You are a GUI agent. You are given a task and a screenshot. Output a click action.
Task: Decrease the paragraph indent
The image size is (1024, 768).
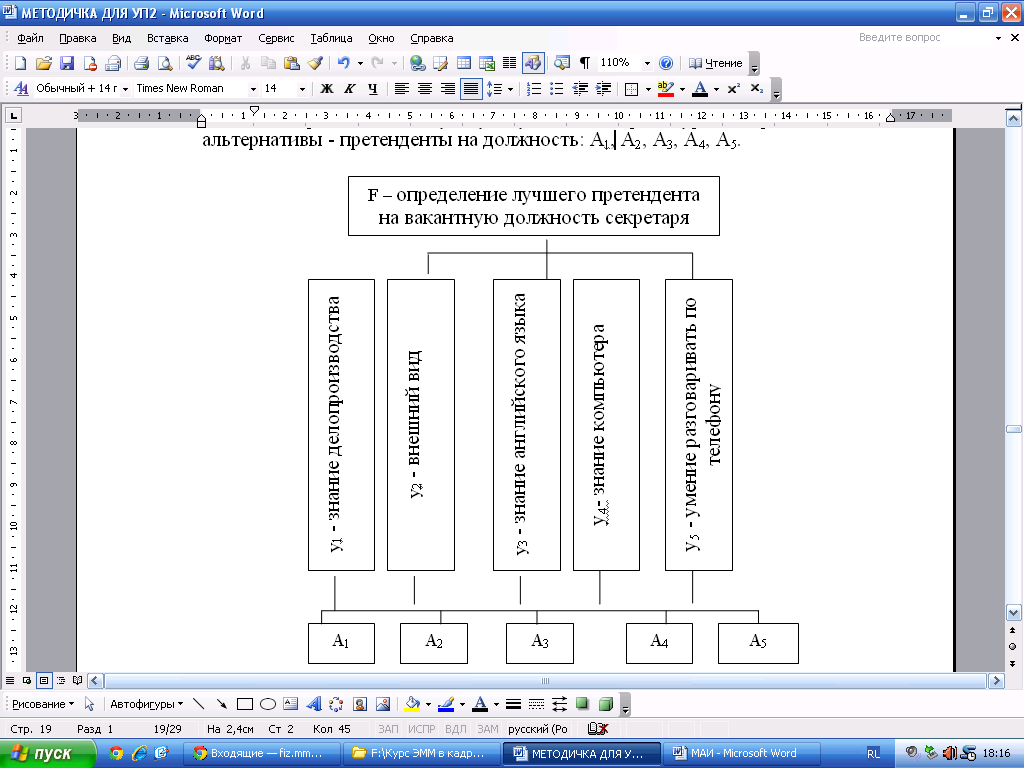tap(580, 88)
